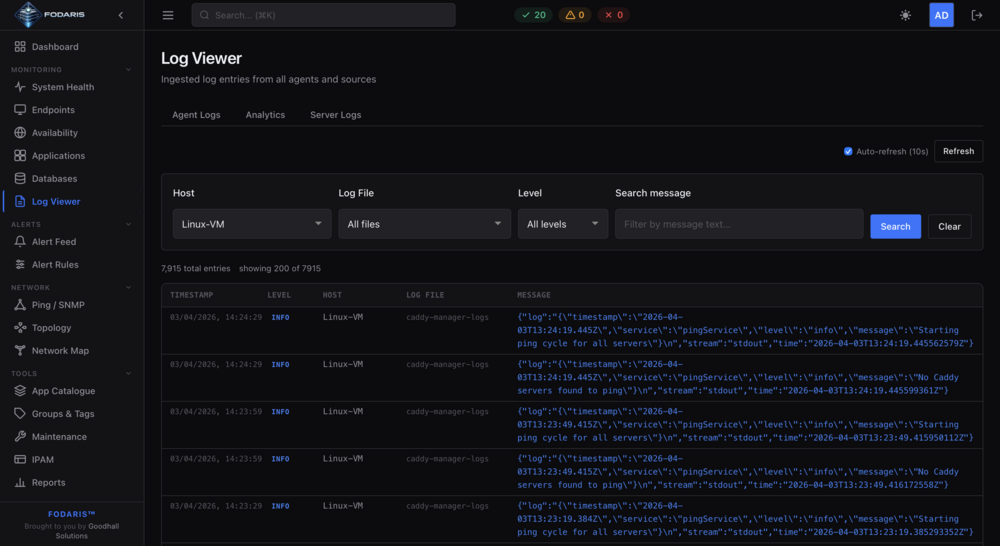Screen dimensions: 1000x546
Task: Click the blue Search button
Action: point(895,226)
